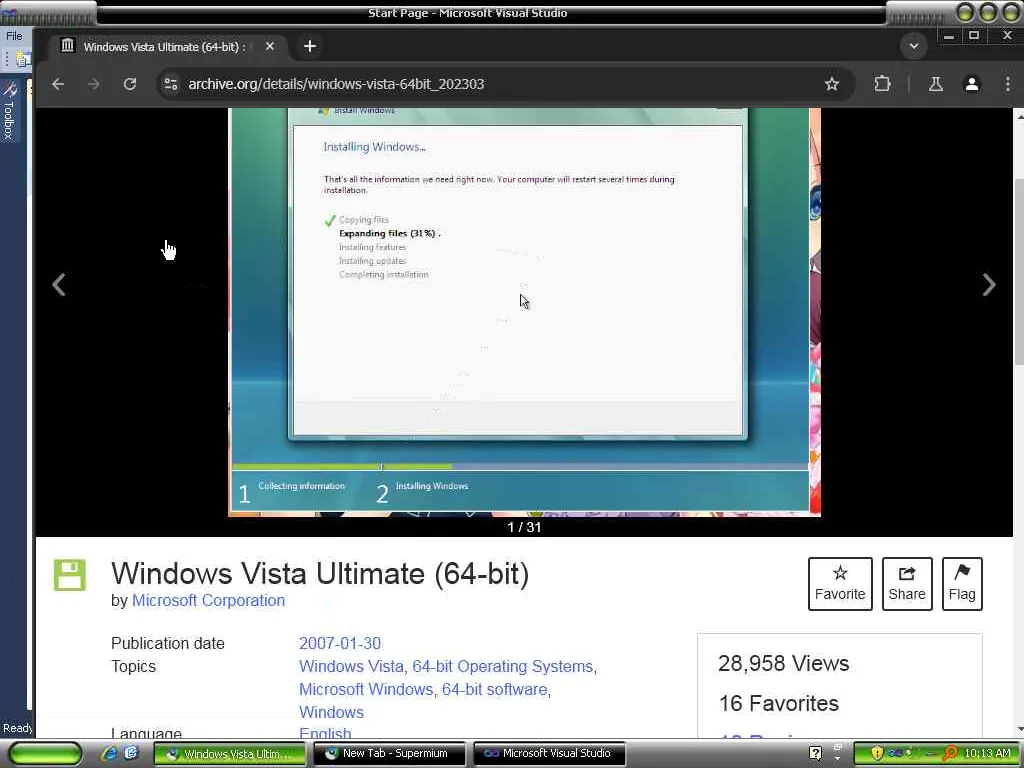The height and width of the screenshot is (768, 1024).
Task: Switch to New Tab - Supermium taskbar button
Action: click(x=389, y=754)
